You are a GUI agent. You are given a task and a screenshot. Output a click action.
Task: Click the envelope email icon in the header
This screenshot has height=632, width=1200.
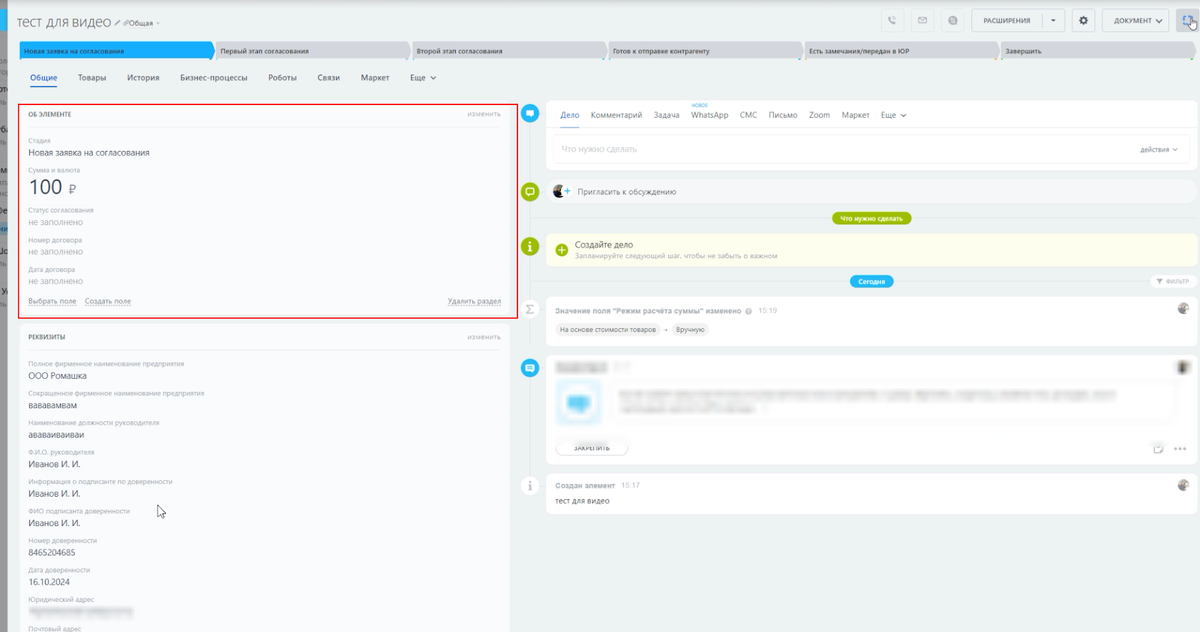(x=923, y=20)
